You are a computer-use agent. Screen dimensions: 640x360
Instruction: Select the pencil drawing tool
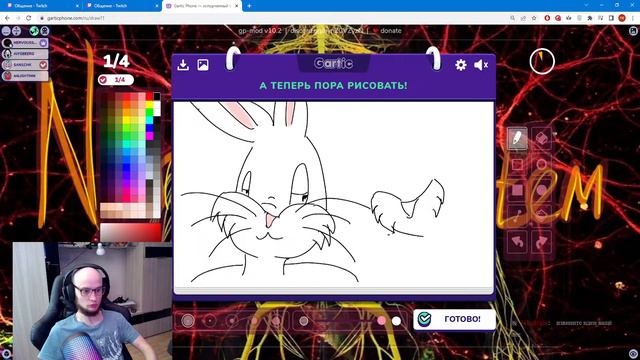click(x=517, y=139)
